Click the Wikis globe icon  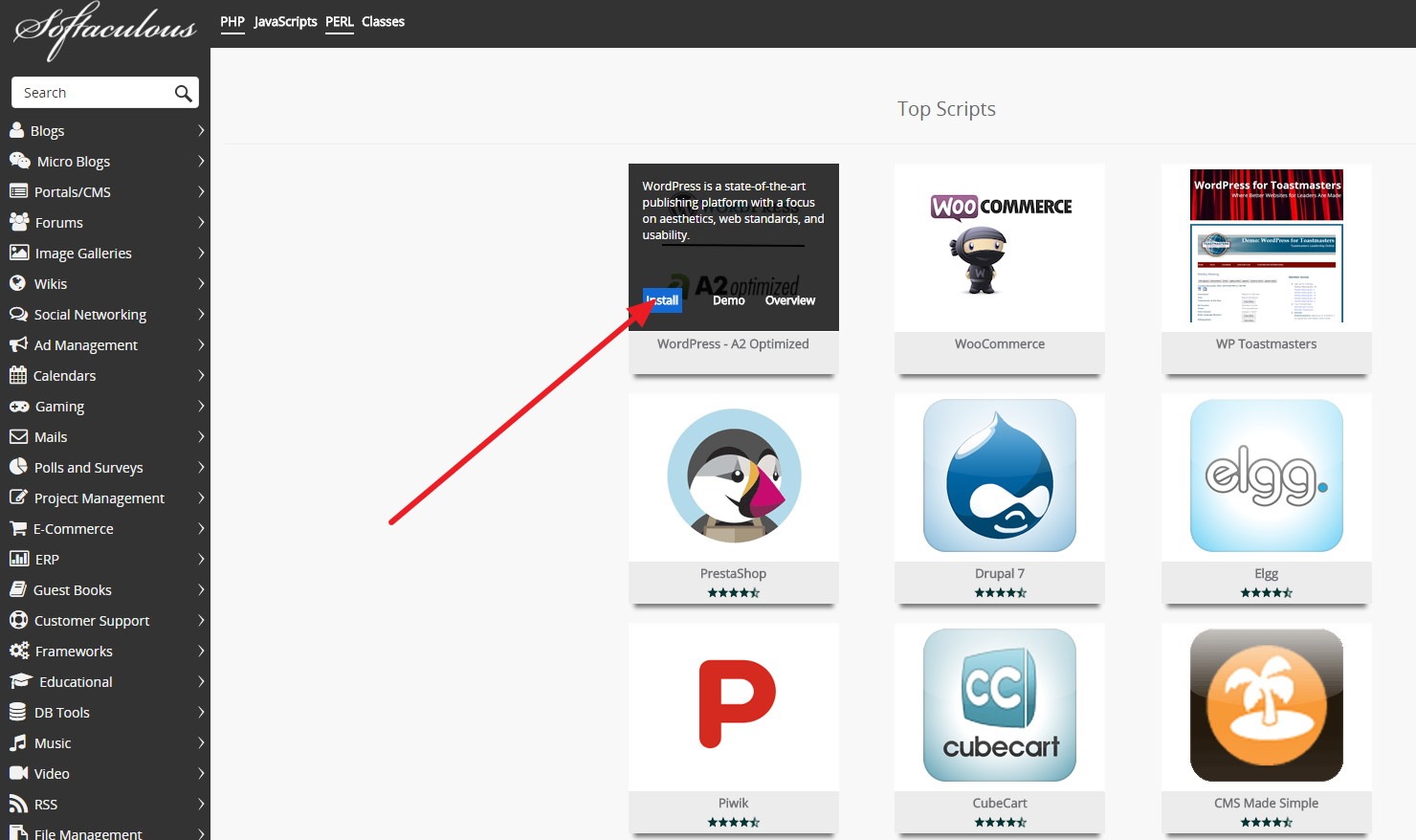[17, 283]
